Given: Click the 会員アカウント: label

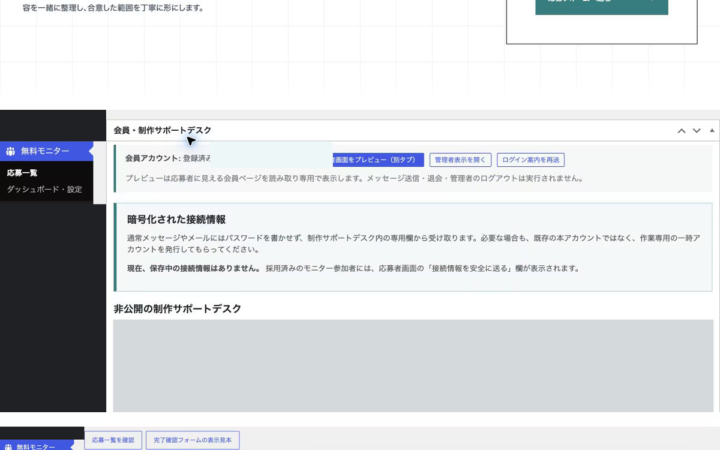Looking at the screenshot, I should (x=153, y=158).
